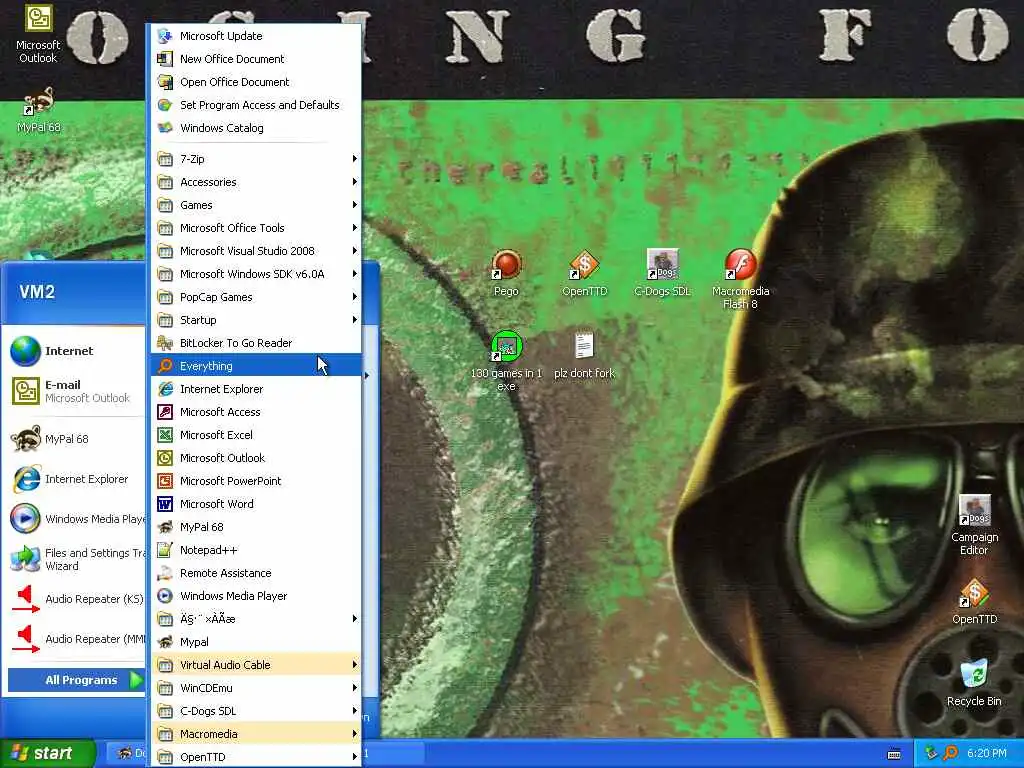
Task: Click the taskbar clock showing 6:20 PM
Action: point(986,753)
